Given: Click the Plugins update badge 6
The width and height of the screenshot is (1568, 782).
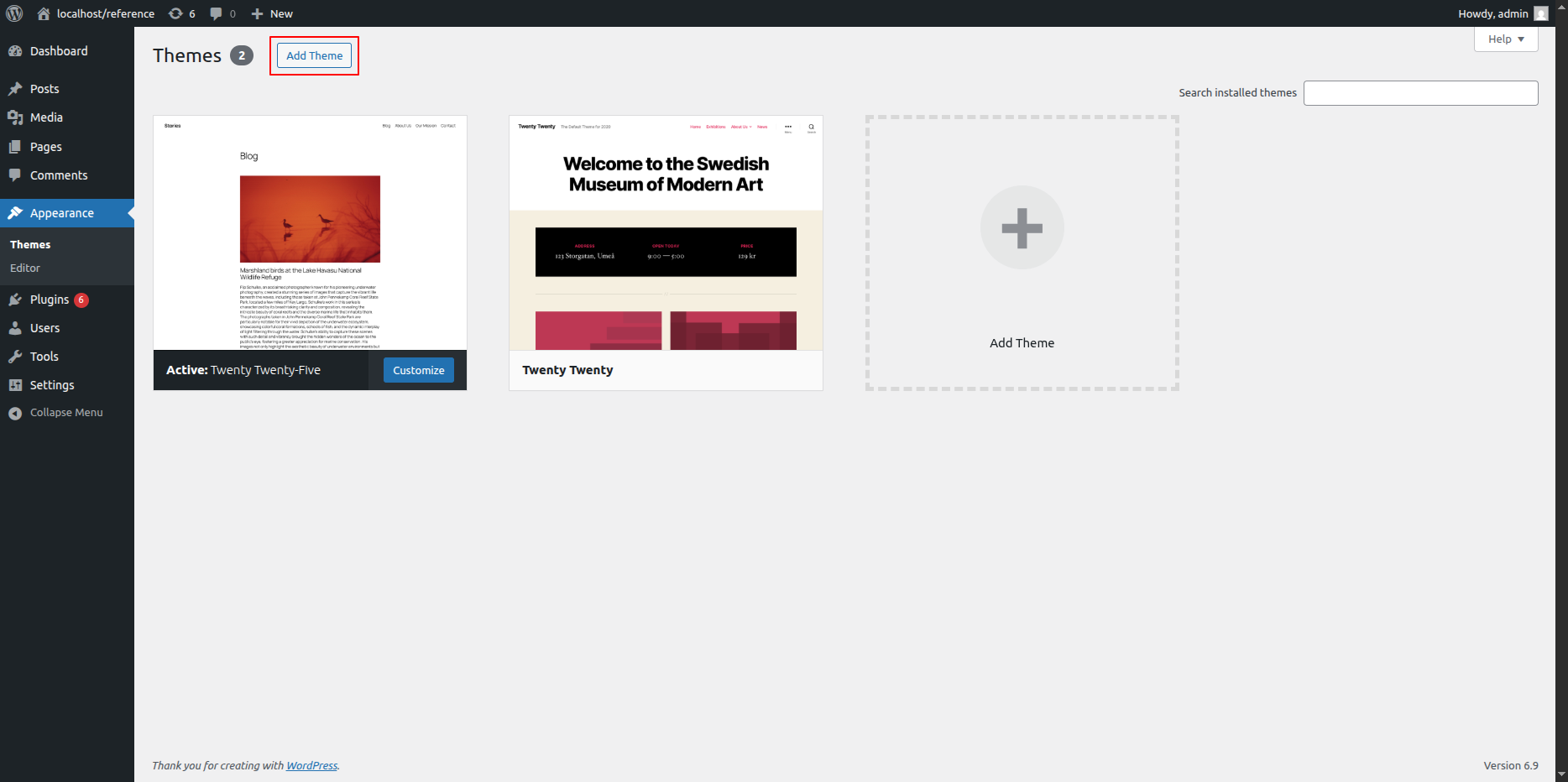Looking at the screenshot, I should (81, 300).
